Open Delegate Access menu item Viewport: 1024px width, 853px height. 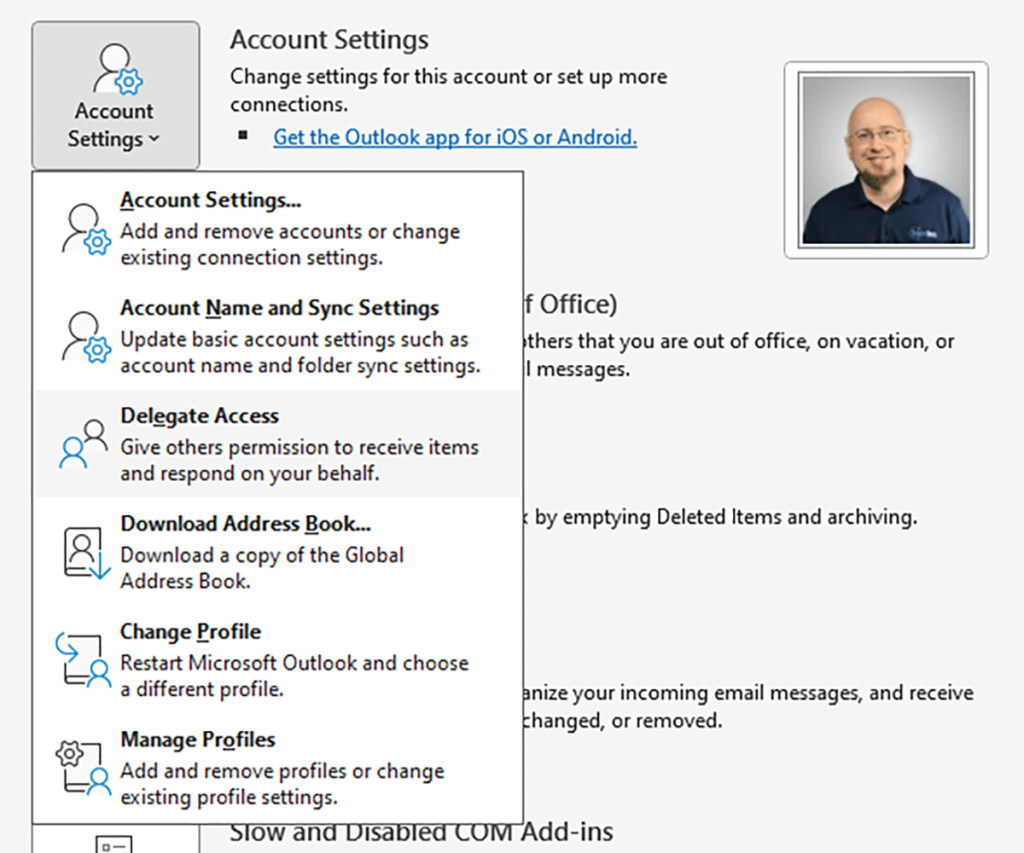click(278, 444)
